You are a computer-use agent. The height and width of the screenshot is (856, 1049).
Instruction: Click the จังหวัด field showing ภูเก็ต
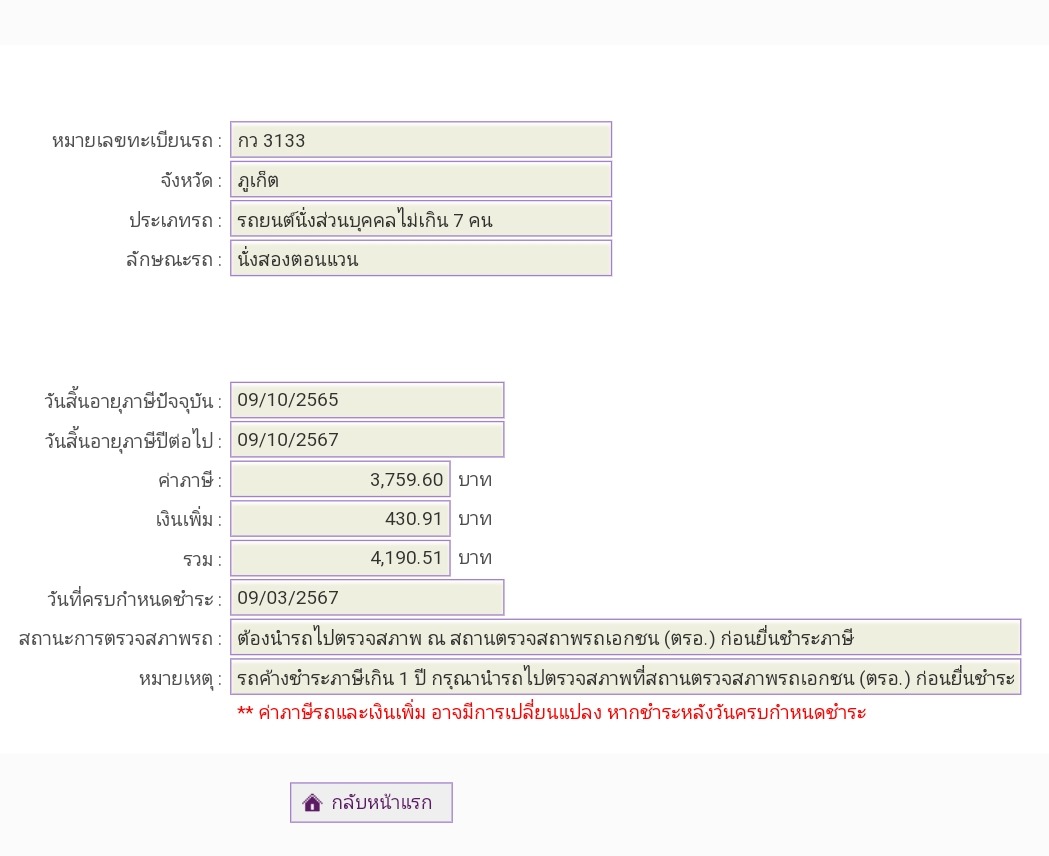[421, 180]
